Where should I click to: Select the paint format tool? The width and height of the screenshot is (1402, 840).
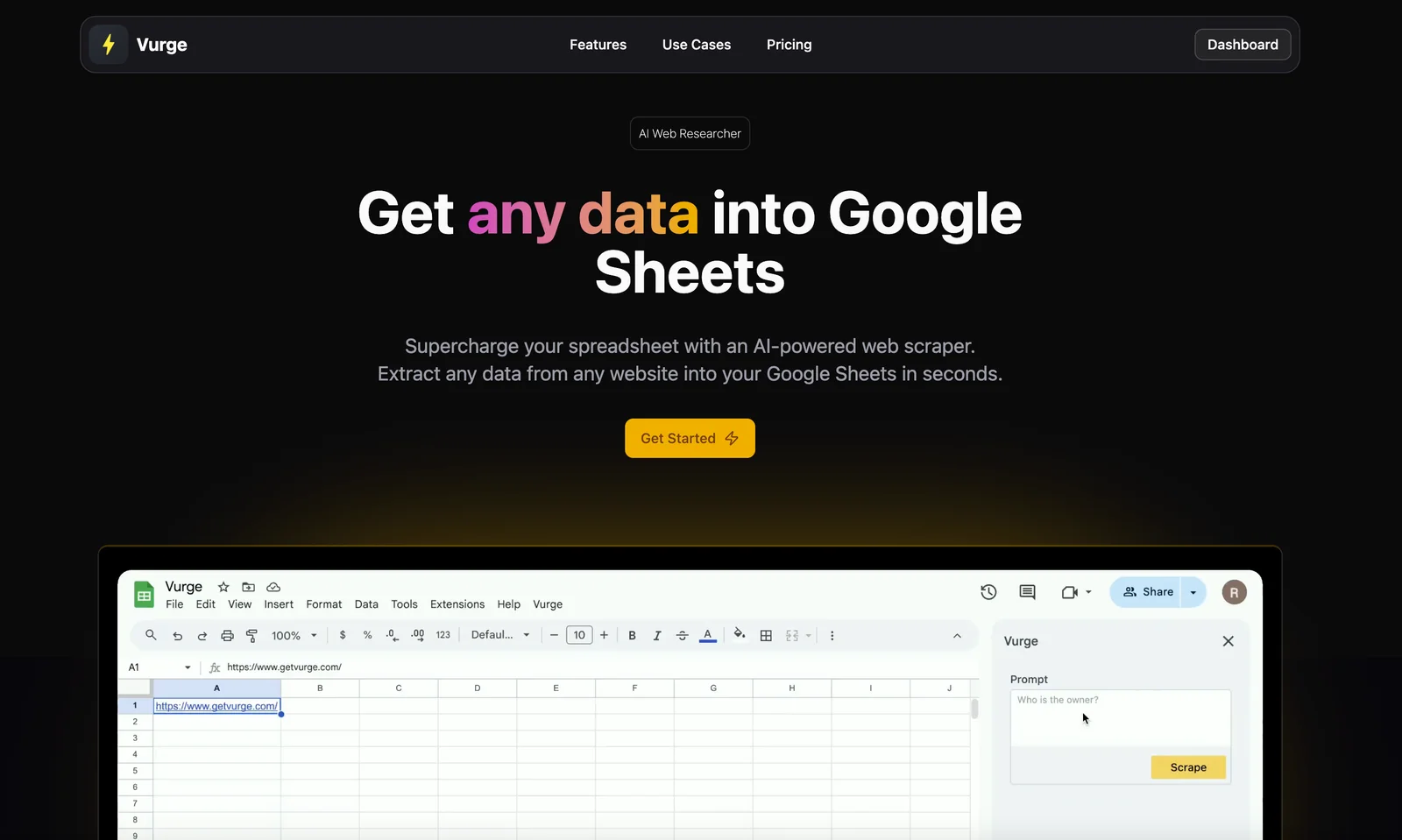[252, 636]
